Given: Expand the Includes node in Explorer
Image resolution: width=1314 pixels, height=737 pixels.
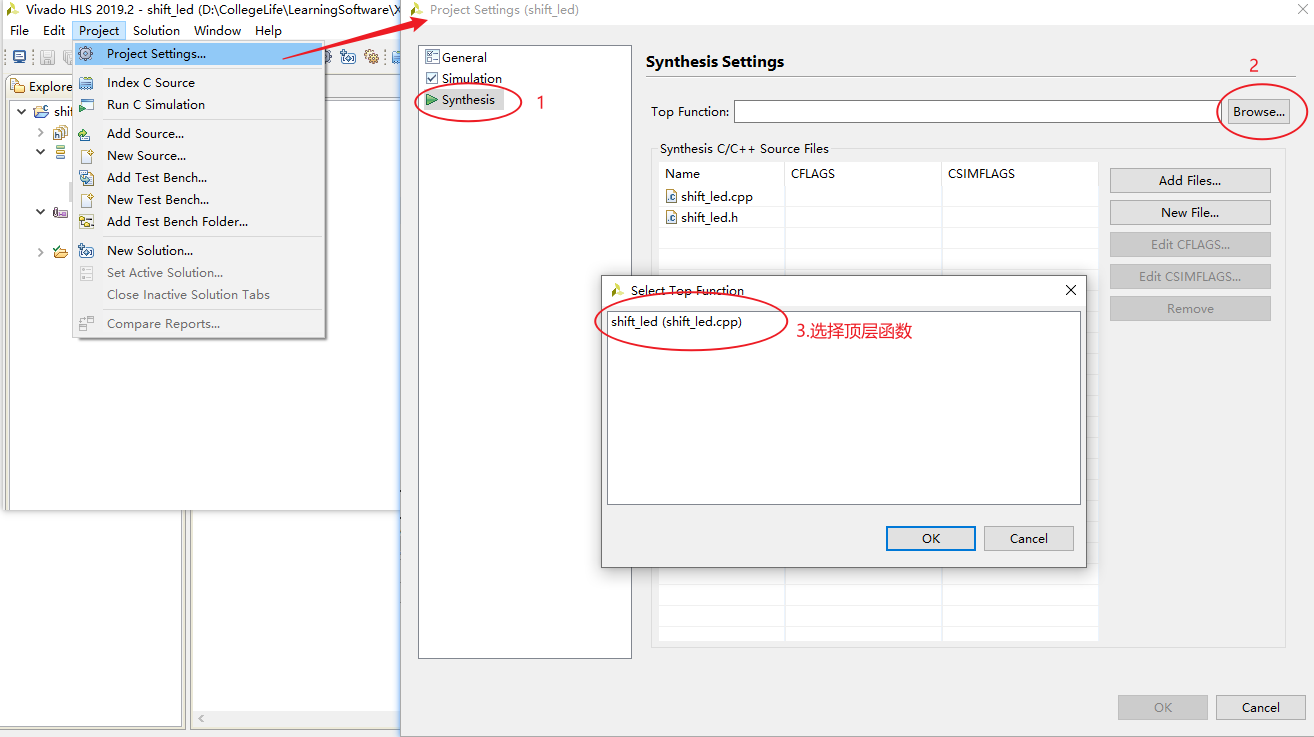Looking at the screenshot, I should (40, 133).
